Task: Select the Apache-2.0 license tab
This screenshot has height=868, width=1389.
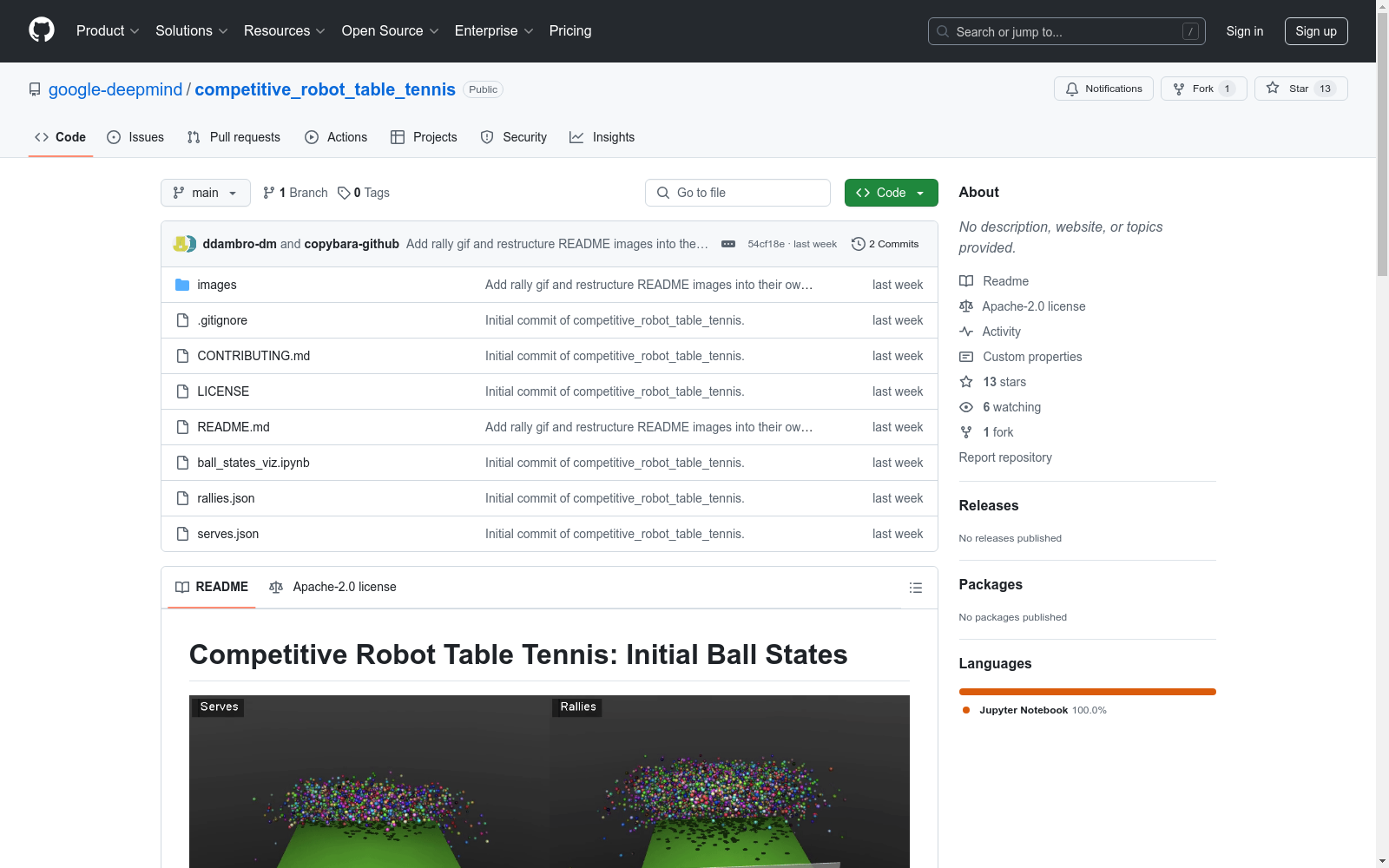Action: tap(333, 588)
